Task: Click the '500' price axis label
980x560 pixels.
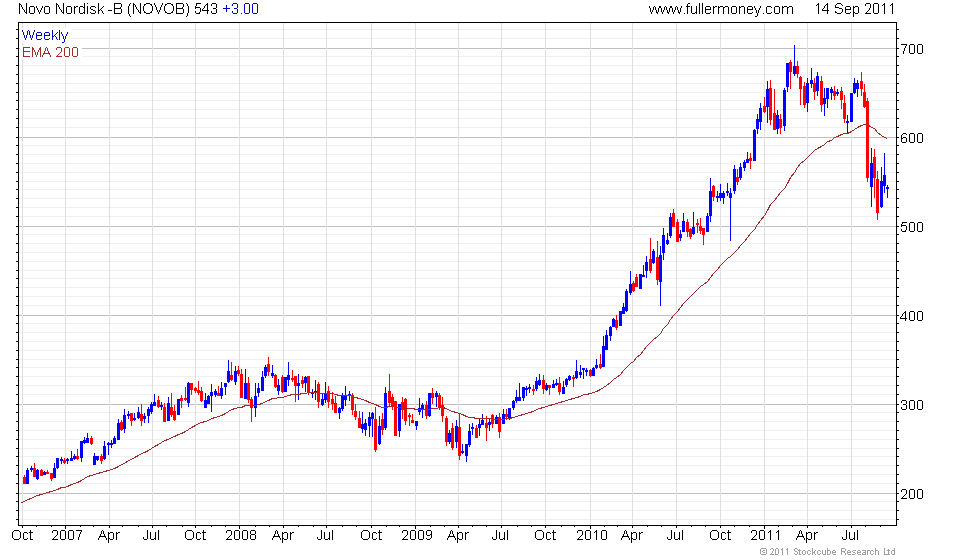Action: (x=912, y=227)
